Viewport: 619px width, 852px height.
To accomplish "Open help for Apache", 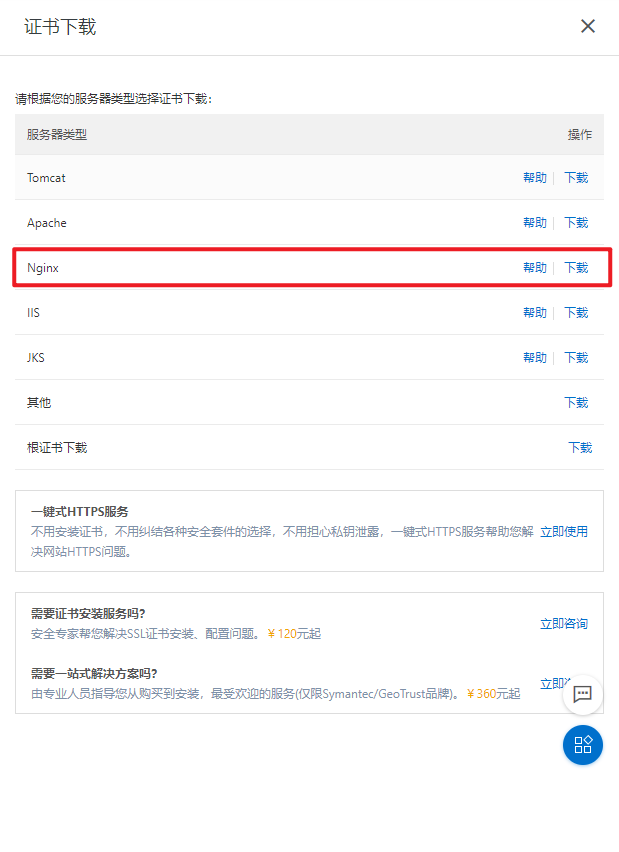I will click(x=535, y=223).
